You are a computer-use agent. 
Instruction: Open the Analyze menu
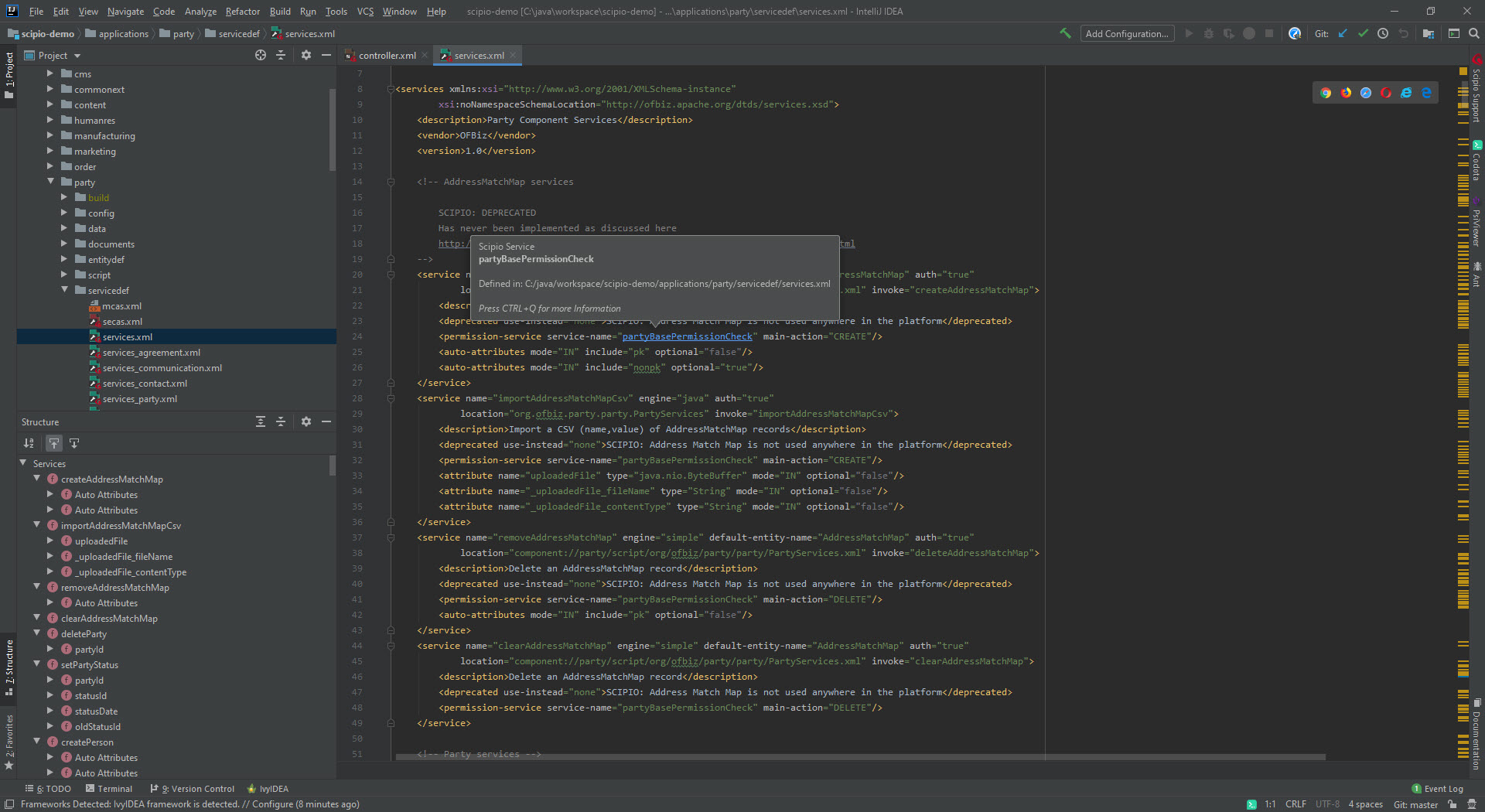200,11
